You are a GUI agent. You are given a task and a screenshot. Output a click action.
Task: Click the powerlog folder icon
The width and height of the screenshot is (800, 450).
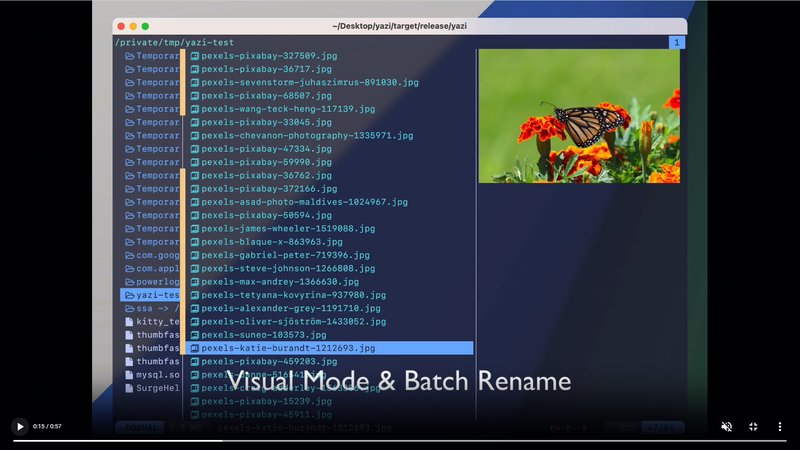tap(130, 282)
